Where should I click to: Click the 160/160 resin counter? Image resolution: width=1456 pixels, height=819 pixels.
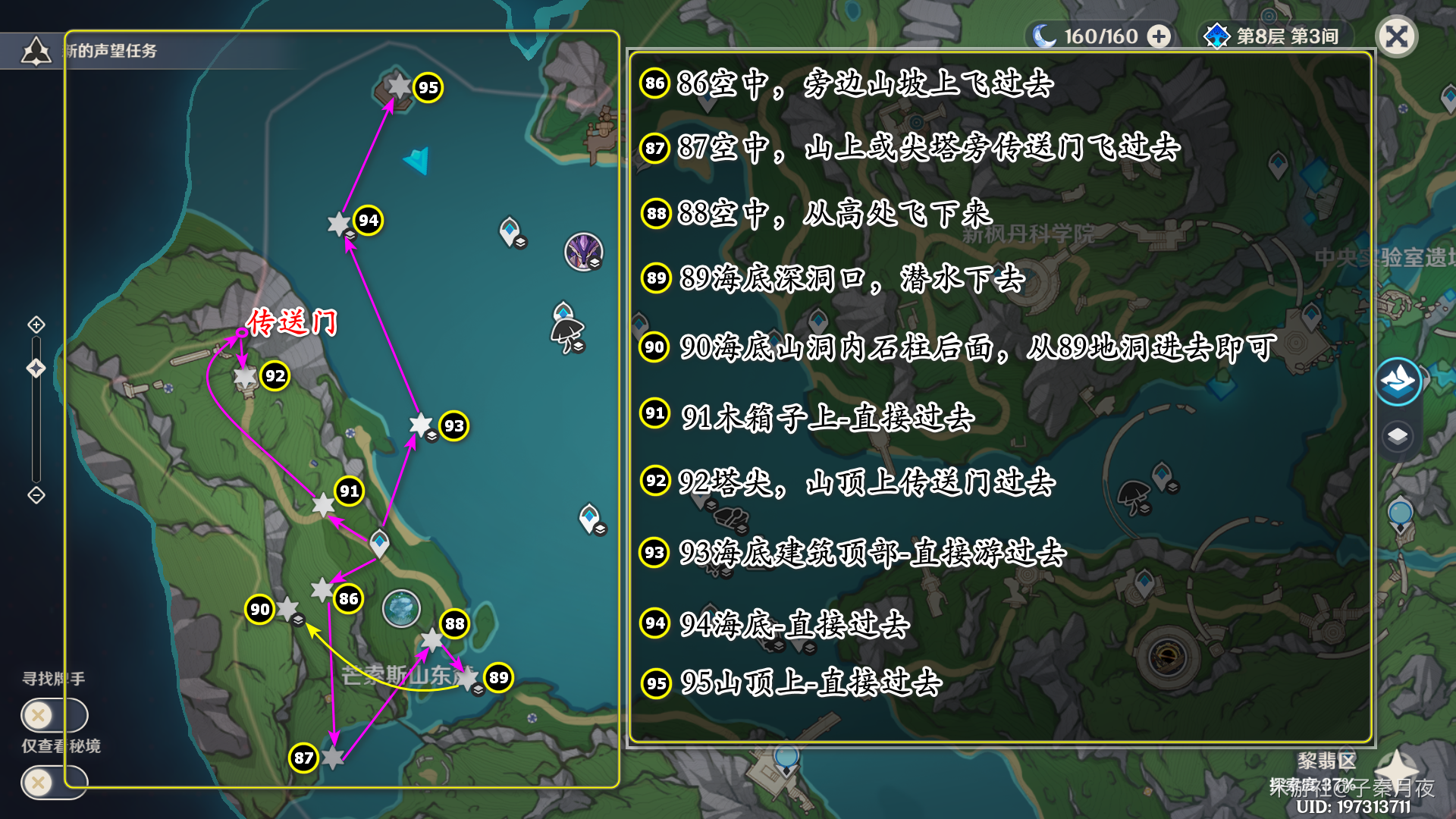[1100, 36]
